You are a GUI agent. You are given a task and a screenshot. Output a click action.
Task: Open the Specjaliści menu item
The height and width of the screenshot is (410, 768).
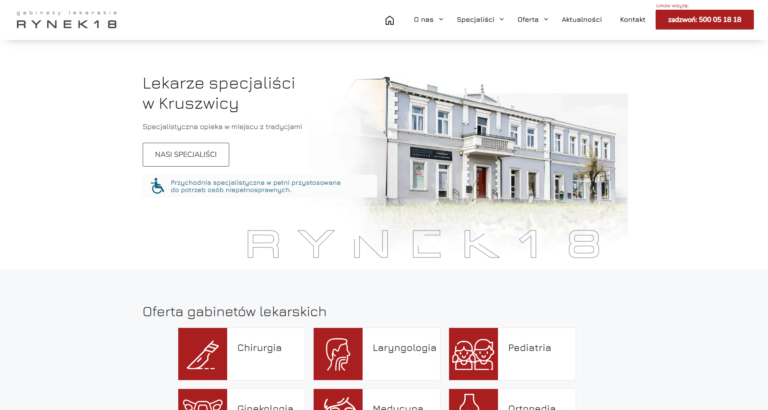click(x=475, y=20)
